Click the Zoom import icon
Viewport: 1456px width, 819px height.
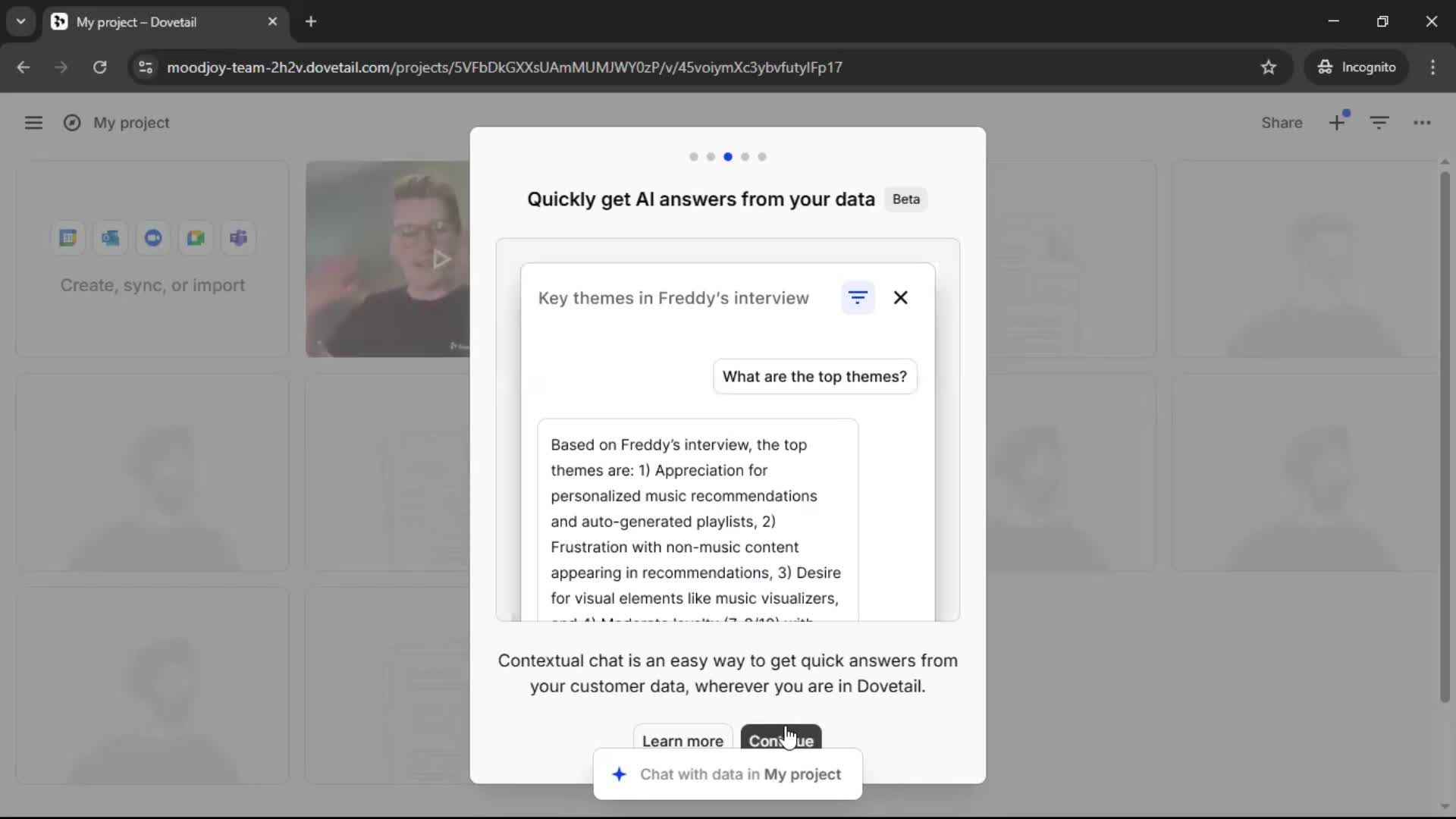point(153,238)
